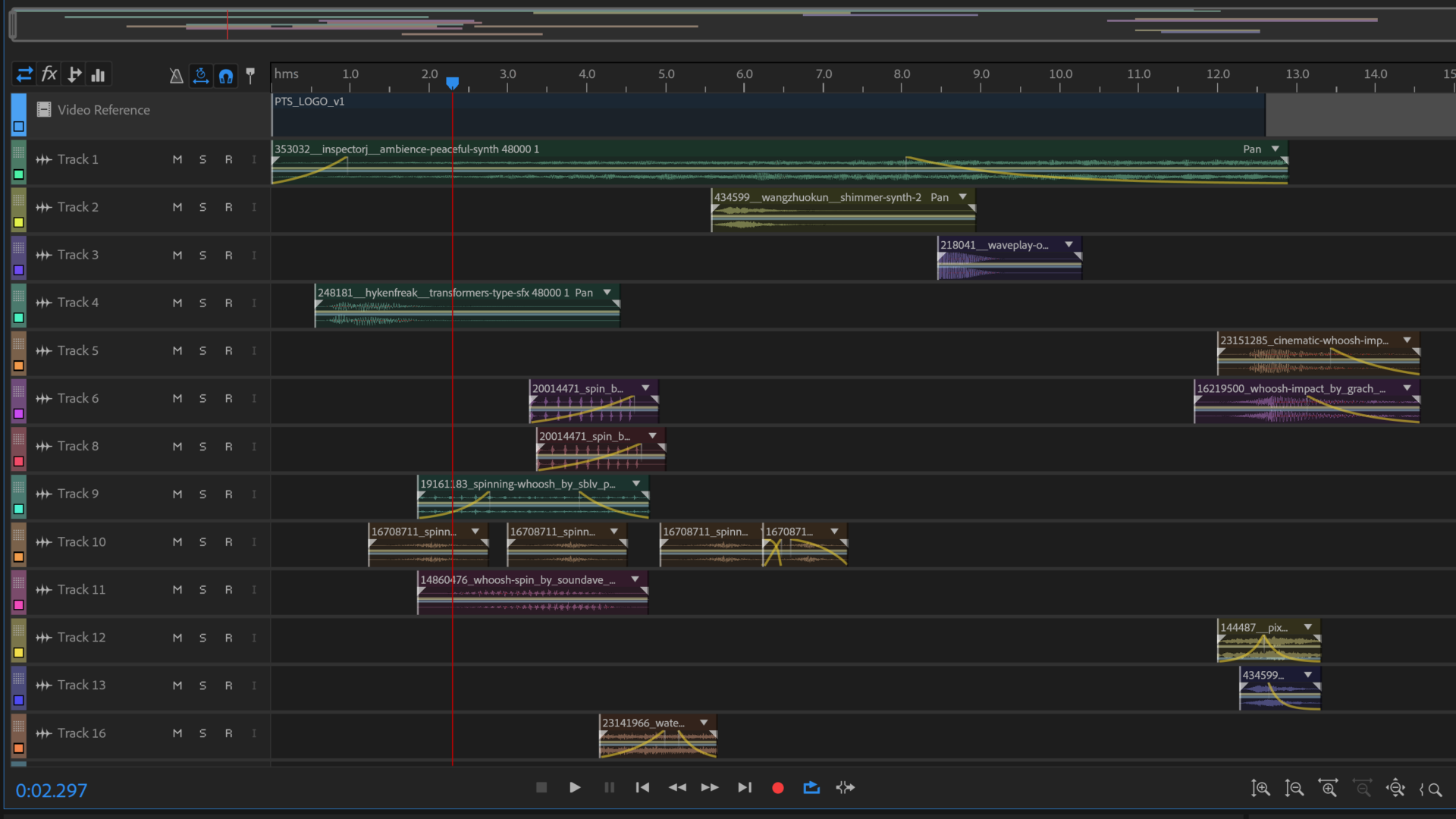Screen dimensions: 1456x819
Task: Open dropdown on cinematic-whoosh-imp clip
Action: click(x=1407, y=340)
